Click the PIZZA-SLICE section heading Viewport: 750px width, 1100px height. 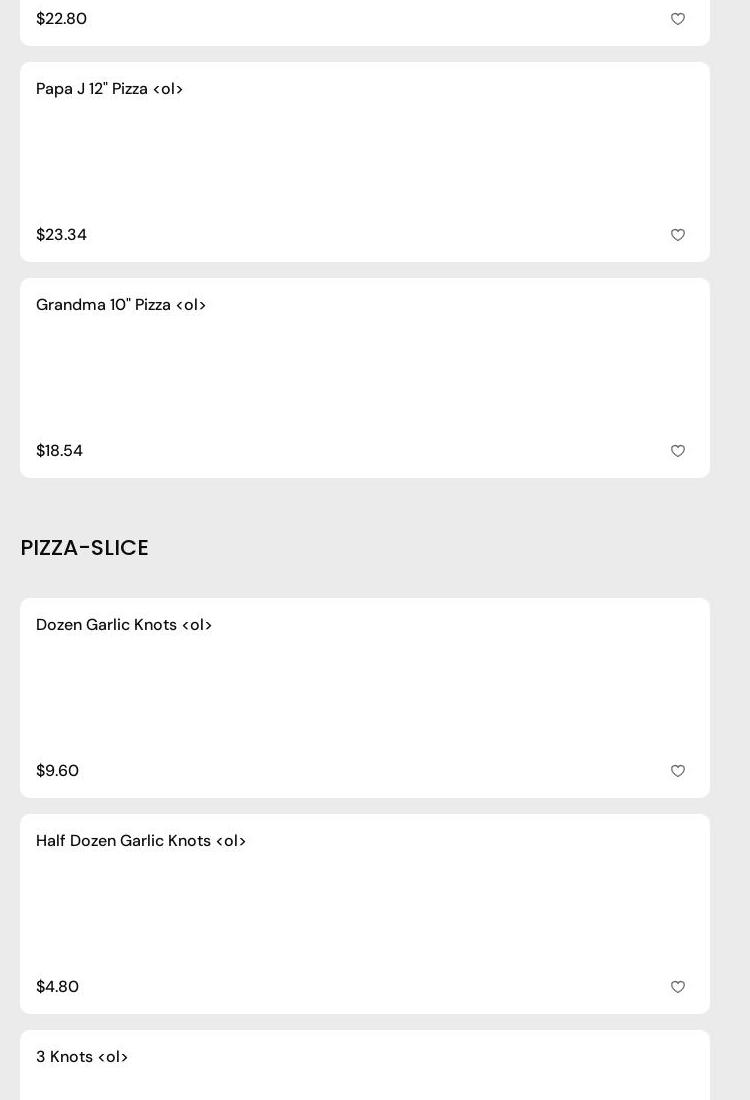pyautogui.click(x=85, y=548)
